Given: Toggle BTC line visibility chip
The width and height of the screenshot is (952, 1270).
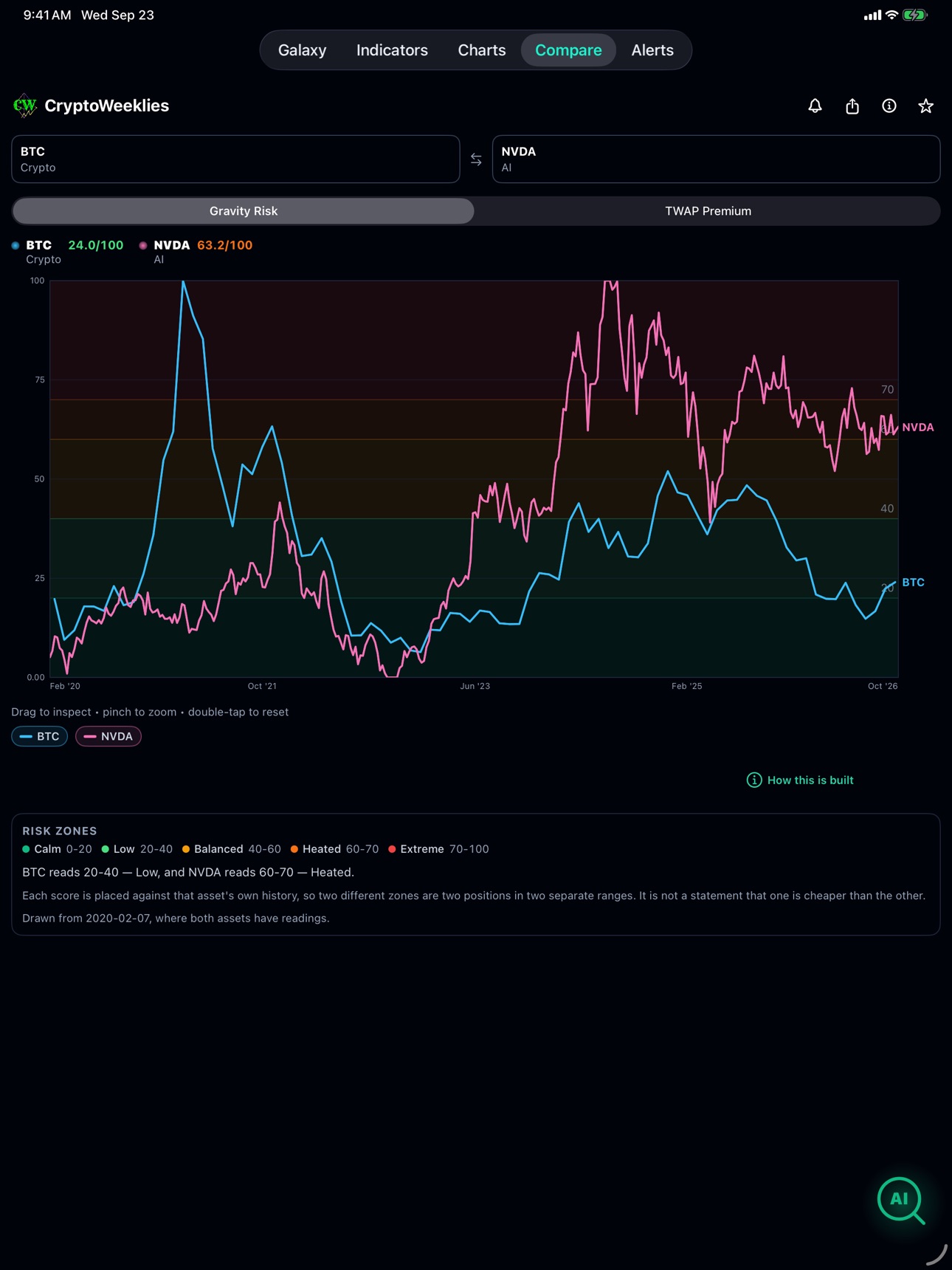Looking at the screenshot, I should 40,737.
